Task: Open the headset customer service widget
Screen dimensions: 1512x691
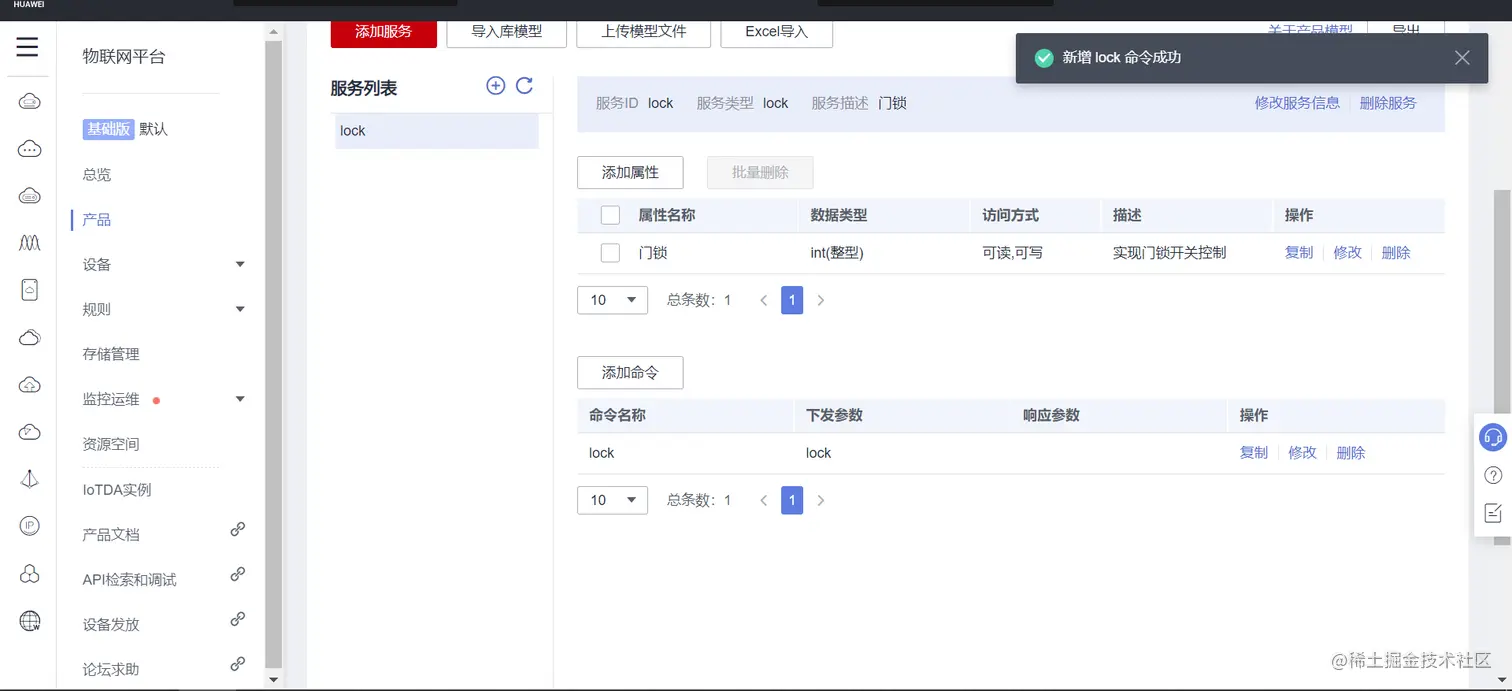Action: tap(1492, 437)
